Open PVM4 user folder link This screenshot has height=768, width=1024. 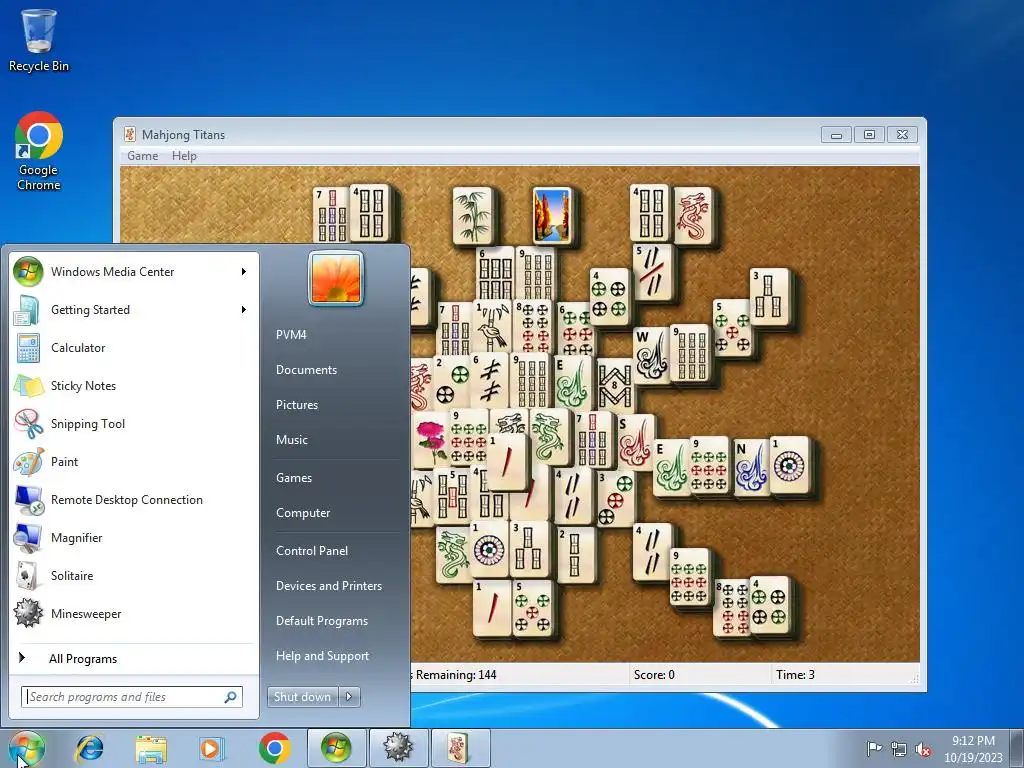click(291, 334)
